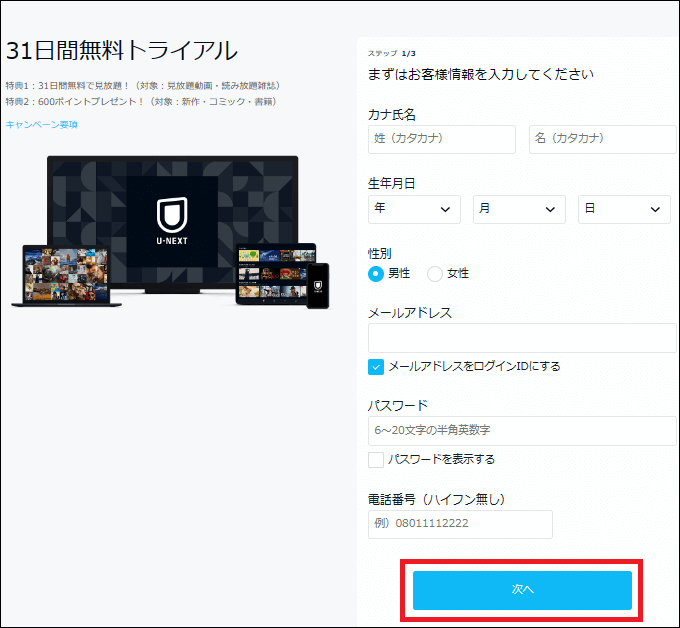Select the 女性 radio button
This screenshot has width=680, height=628.
[435, 273]
